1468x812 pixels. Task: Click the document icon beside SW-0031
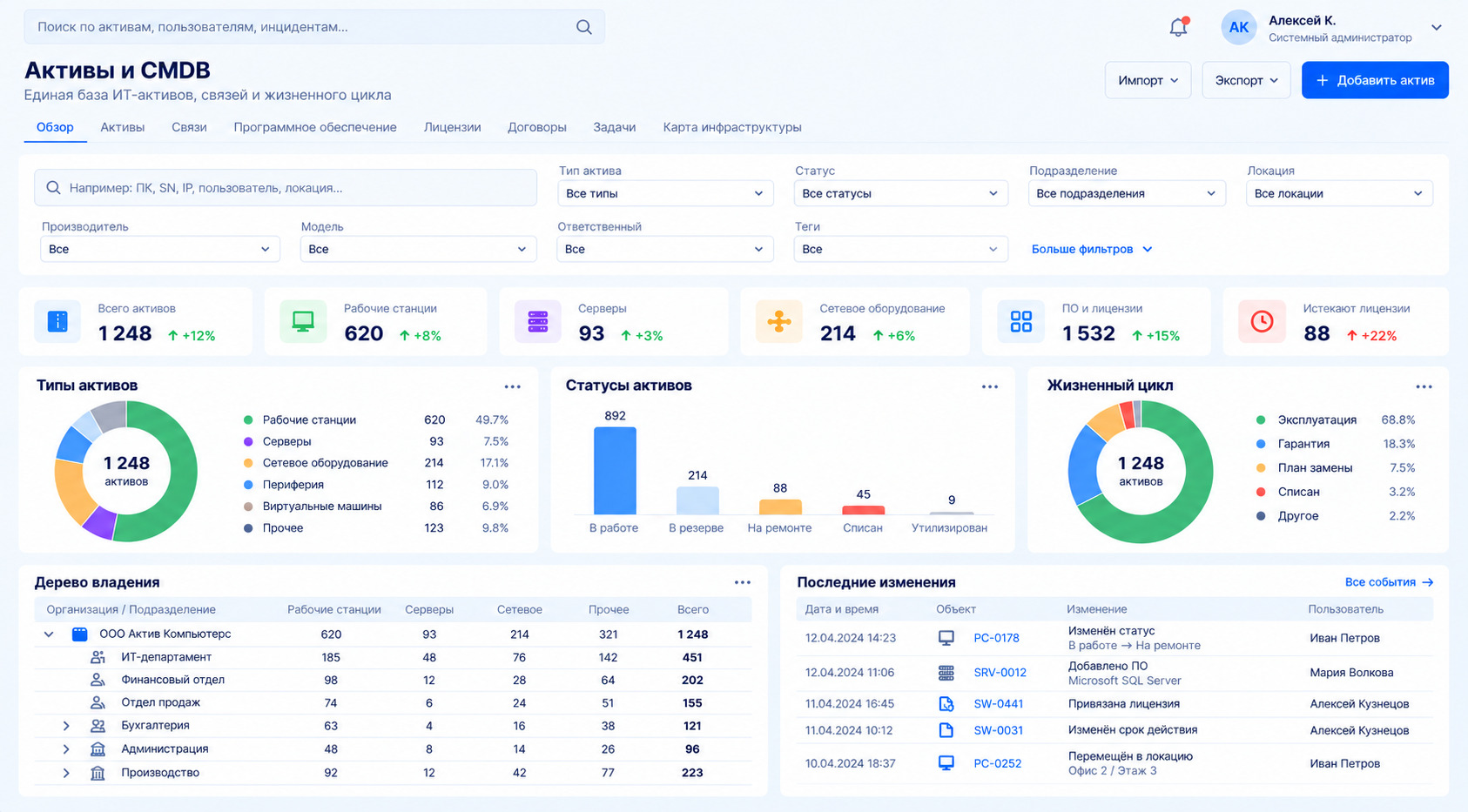click(x=946, y=730)
